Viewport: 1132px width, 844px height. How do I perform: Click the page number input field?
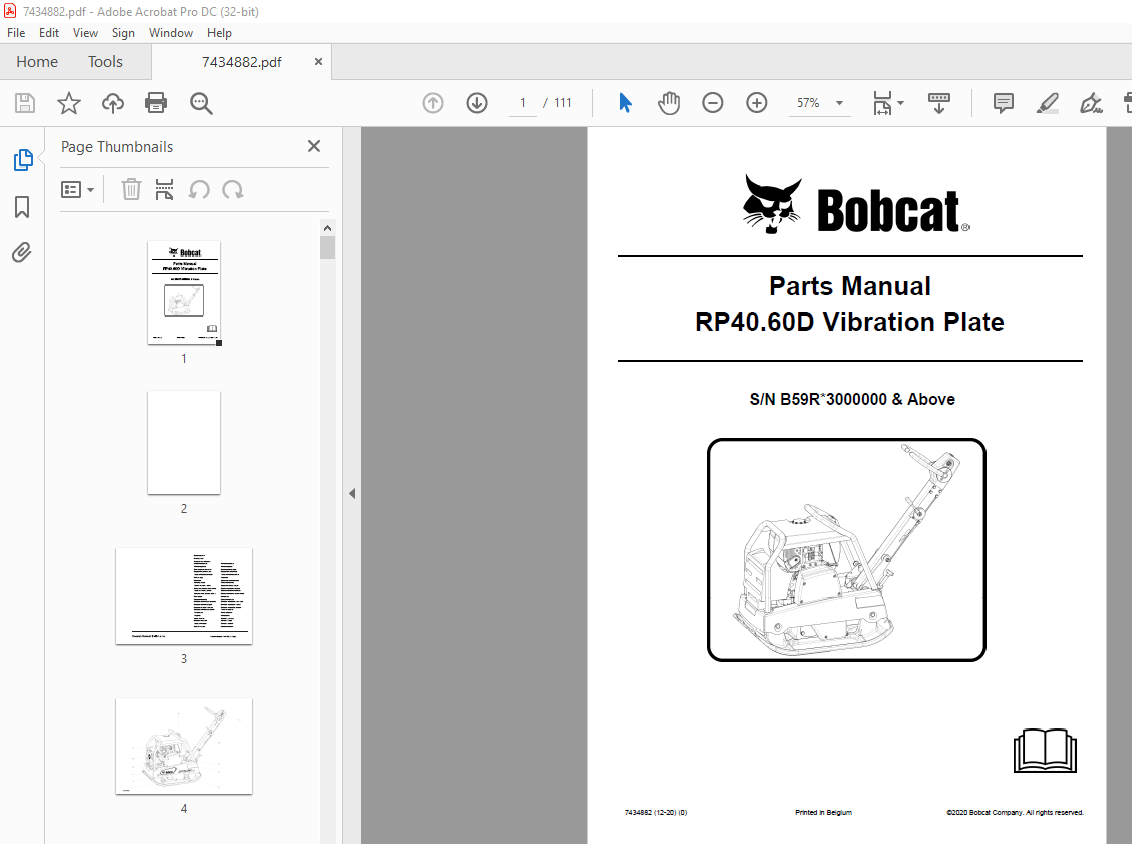[523, 103]
